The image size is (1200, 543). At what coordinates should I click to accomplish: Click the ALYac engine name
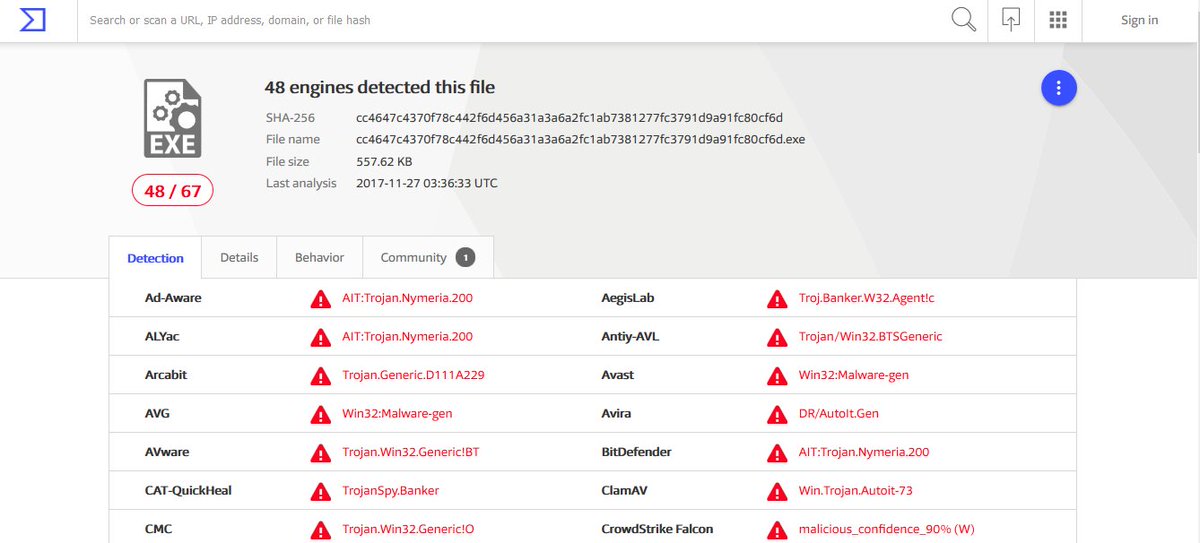[x=162, y=337]
